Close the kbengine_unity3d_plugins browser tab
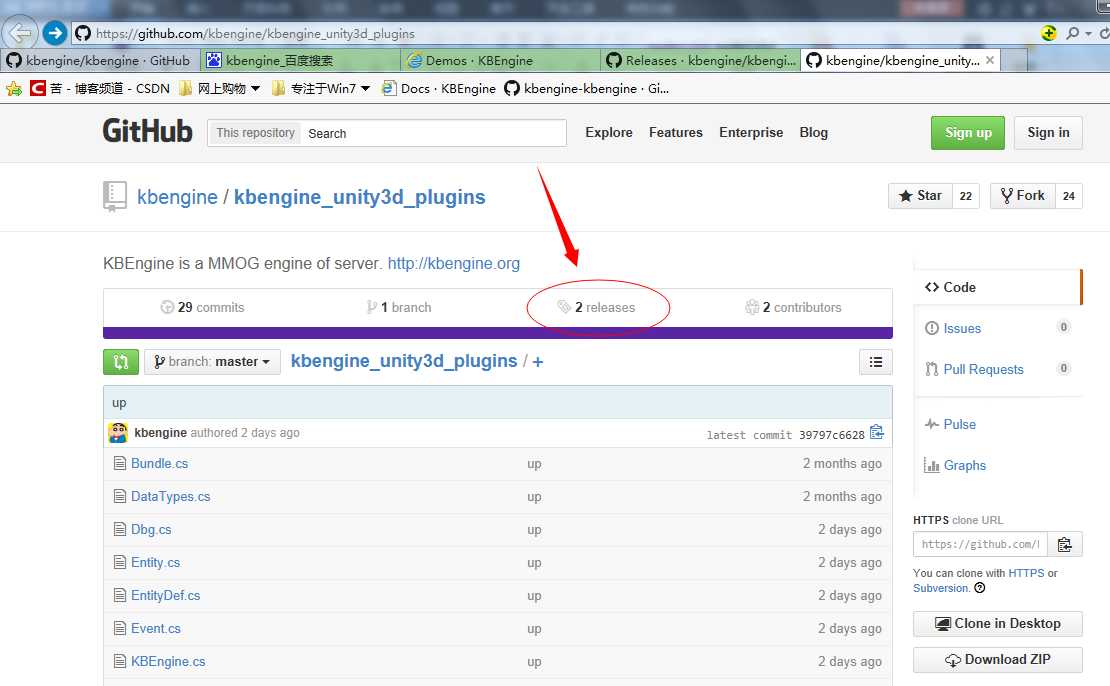Image resolution: width=1110 pixels, height=686 pixels. pyautogui.click(x=990, y=60)
